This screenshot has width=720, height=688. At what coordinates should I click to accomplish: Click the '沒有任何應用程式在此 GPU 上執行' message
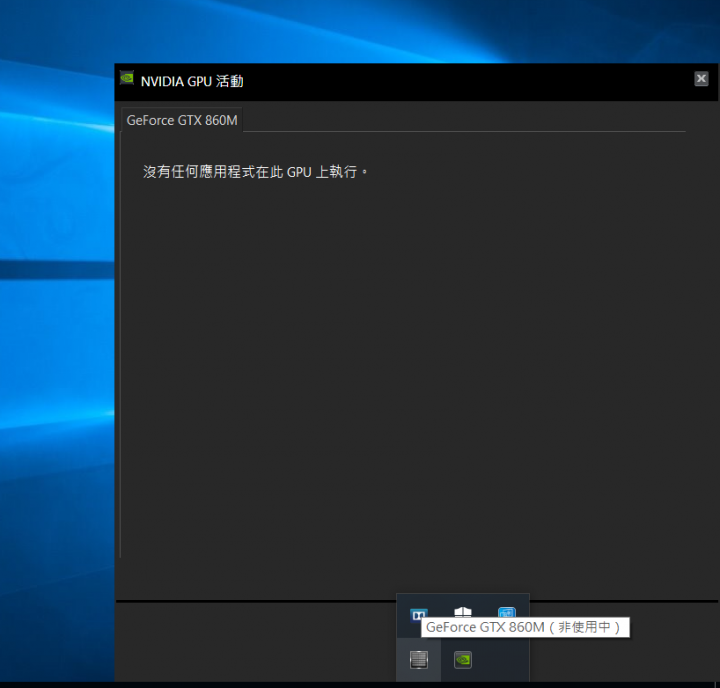click(x=255, y=172)
